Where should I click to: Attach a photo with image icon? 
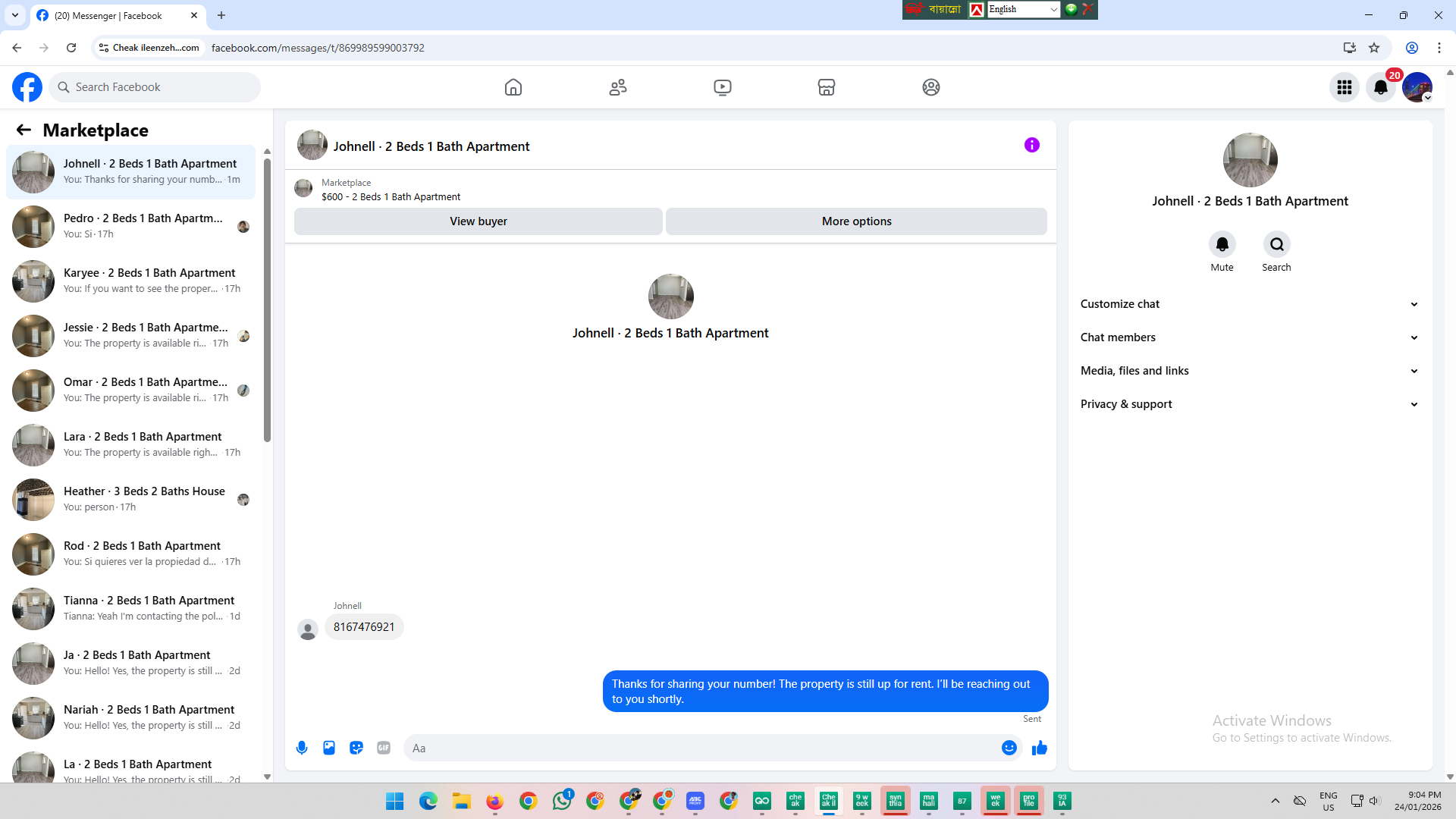tap(329, 748)
